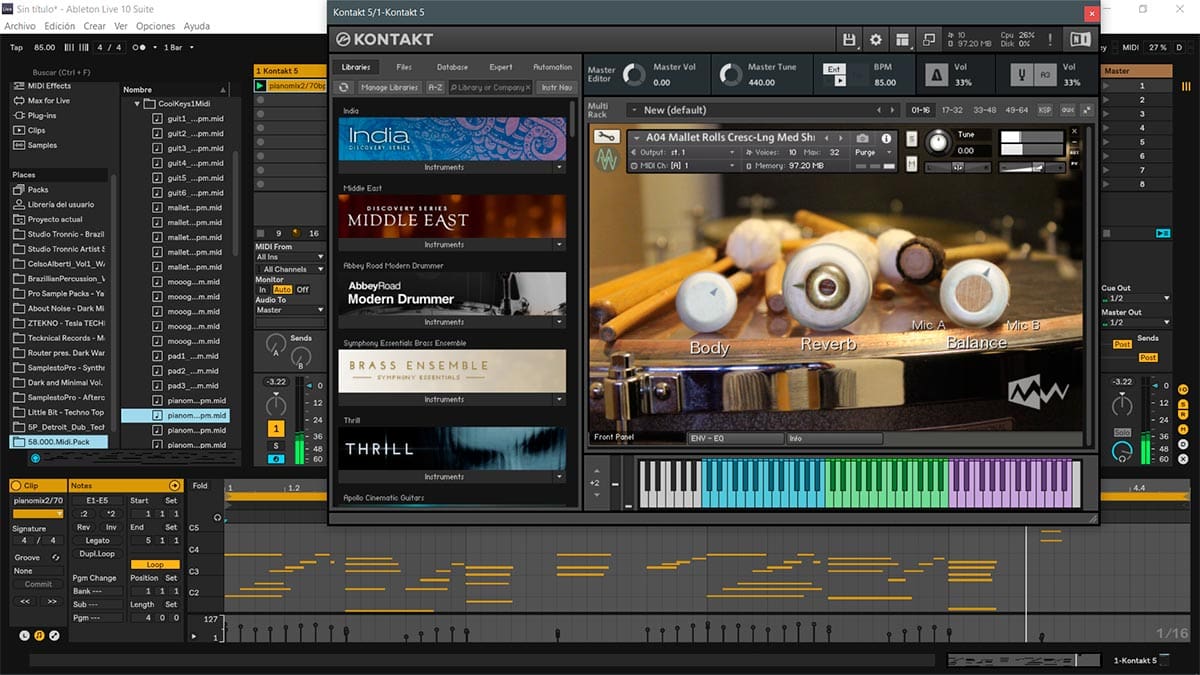Click the tuning fork reference tone icon
The image size is (1200, 675).
tap(1022, 75)
